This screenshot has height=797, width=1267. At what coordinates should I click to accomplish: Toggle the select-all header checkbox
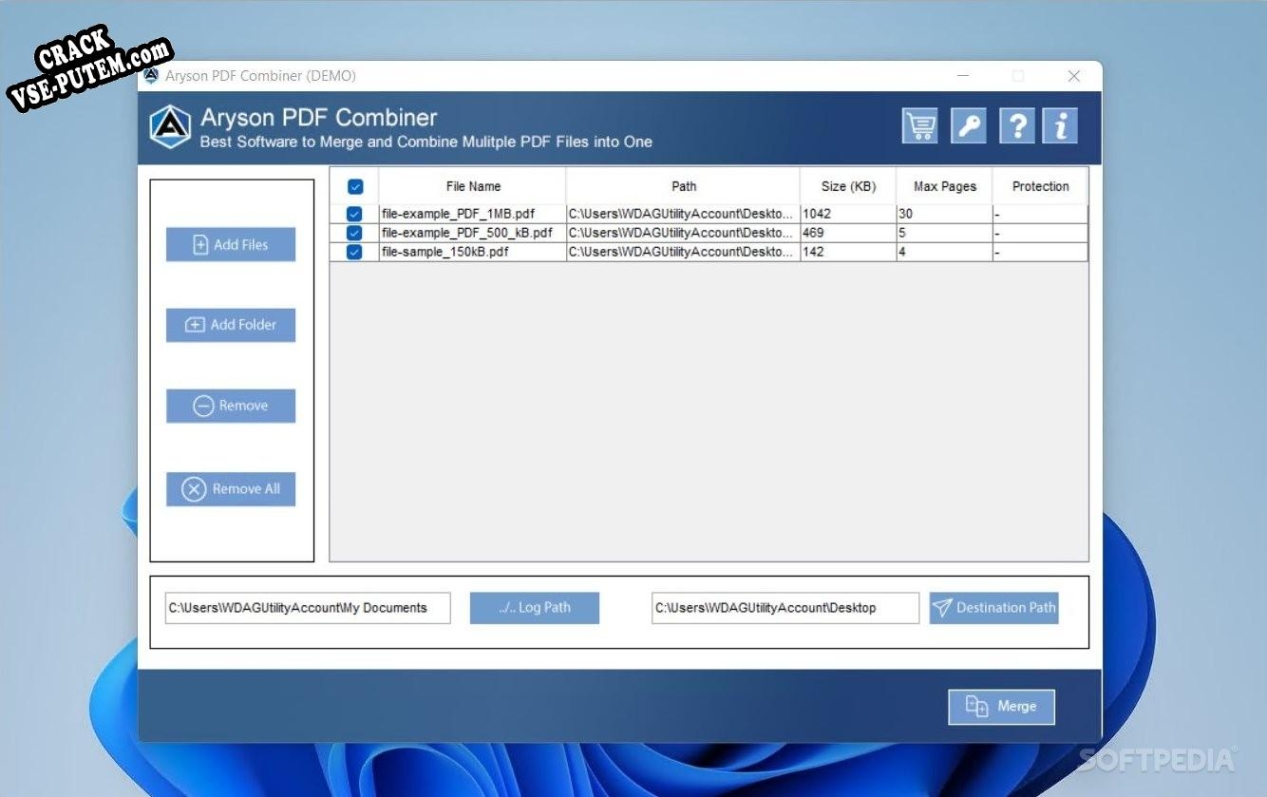(355, 186)
